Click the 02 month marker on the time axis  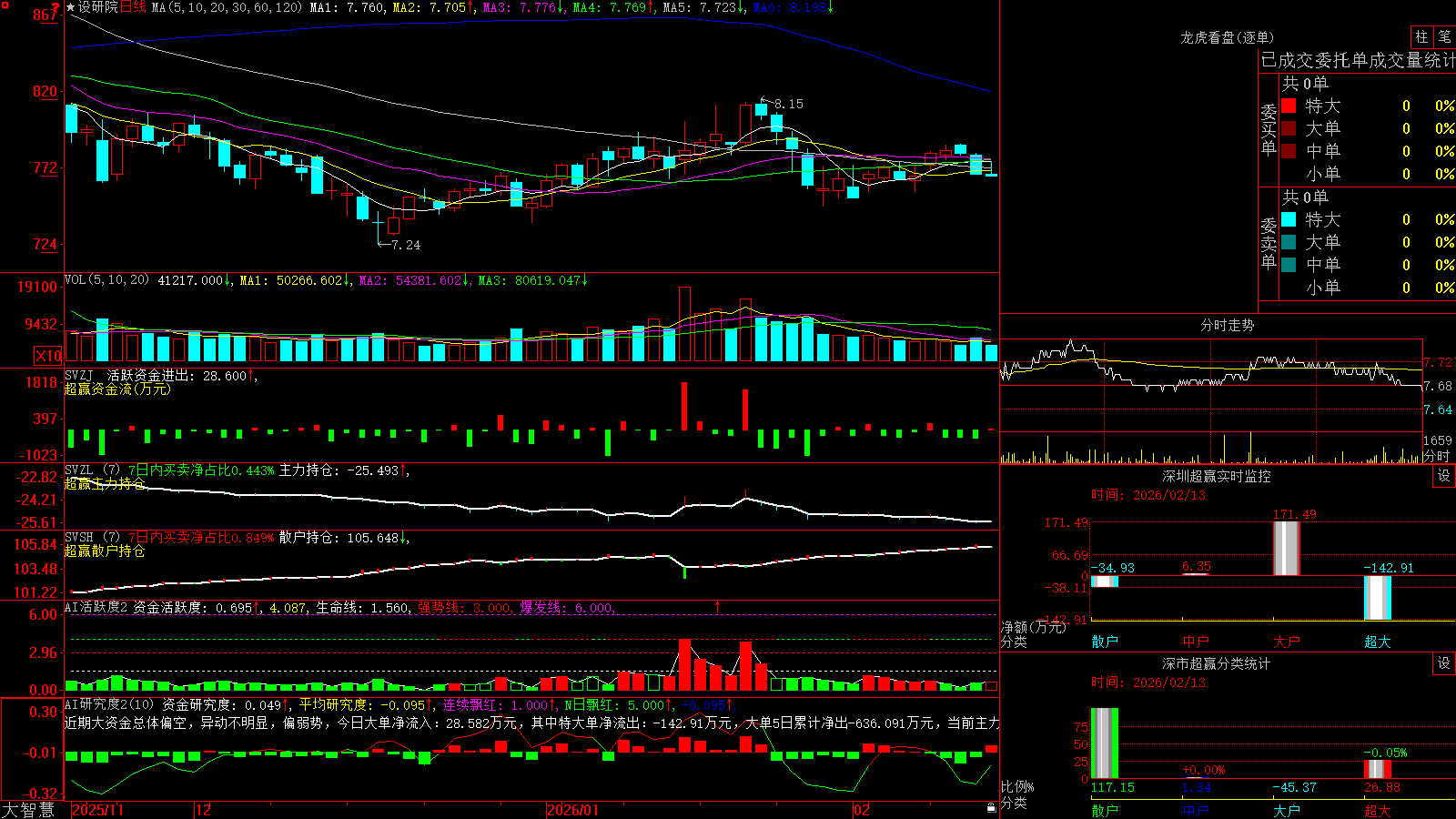coord(862,810)
